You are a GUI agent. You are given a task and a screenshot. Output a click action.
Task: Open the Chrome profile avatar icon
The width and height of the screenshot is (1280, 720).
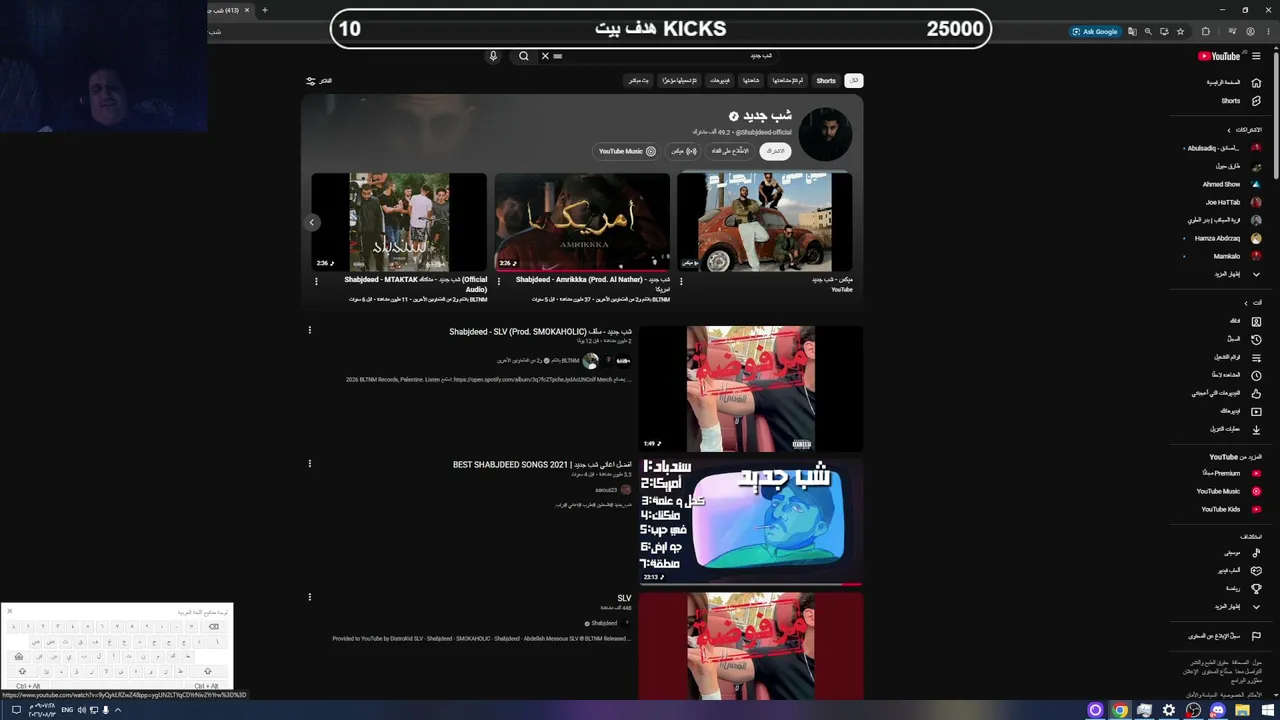(x=1250, y=32)
